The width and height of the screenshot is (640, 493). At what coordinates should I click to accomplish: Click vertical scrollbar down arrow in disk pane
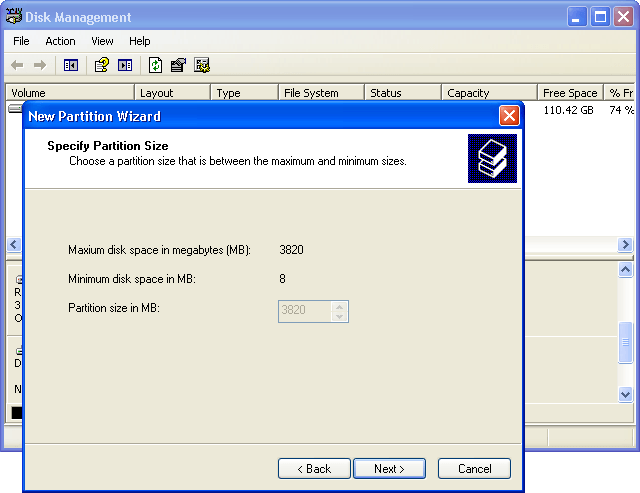625,395
